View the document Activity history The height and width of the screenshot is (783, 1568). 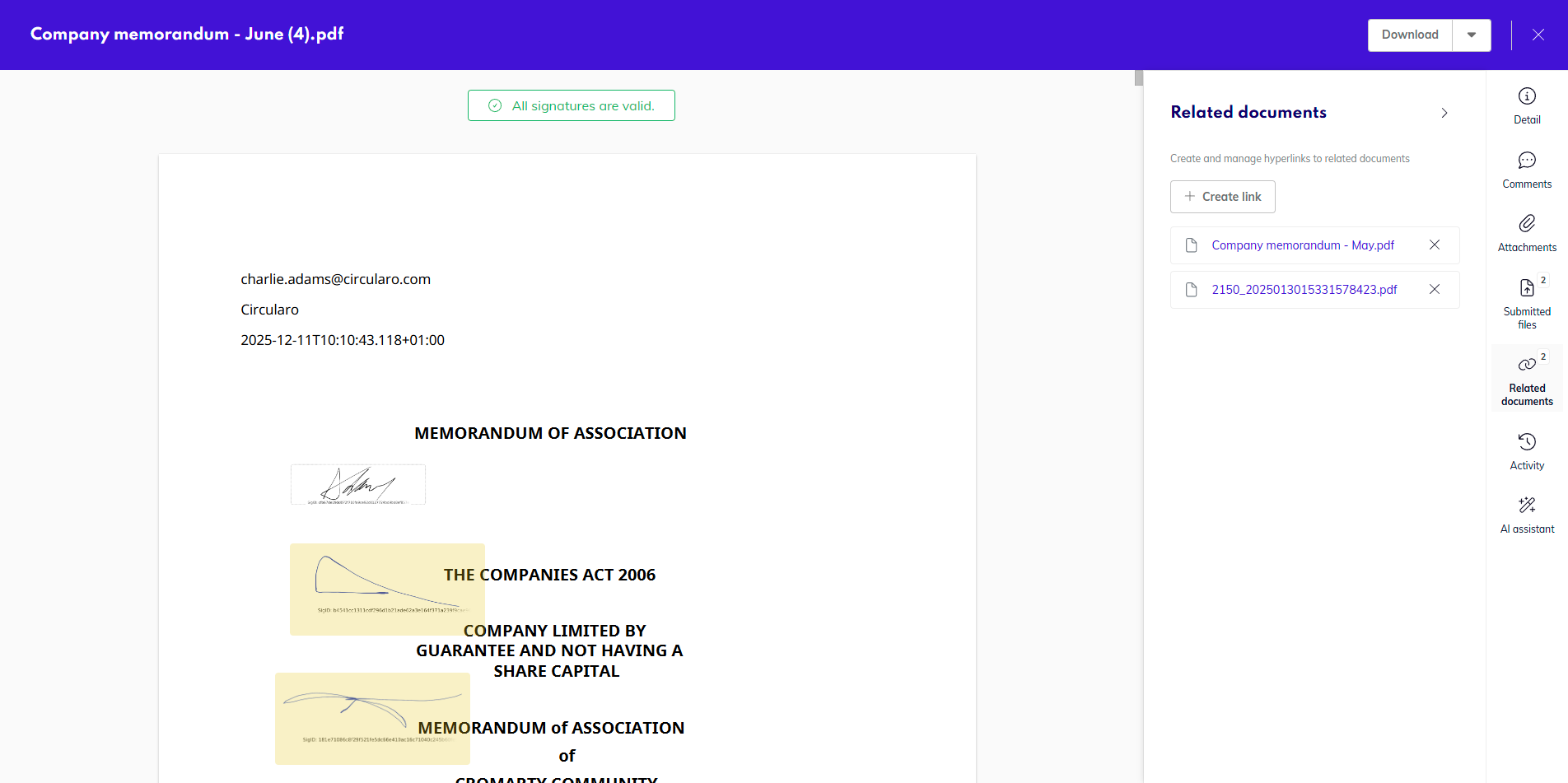click(x=1527, y=450)
